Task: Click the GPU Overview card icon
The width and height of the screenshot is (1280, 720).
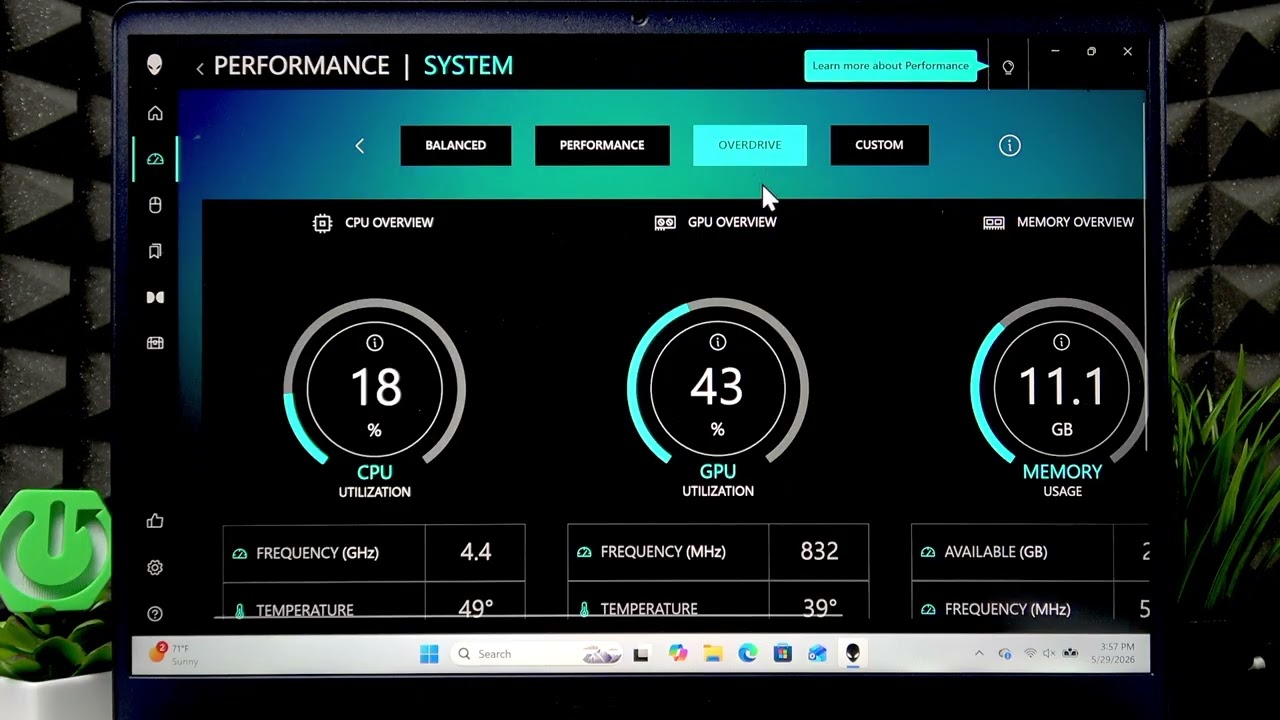Action: point(665,223)
